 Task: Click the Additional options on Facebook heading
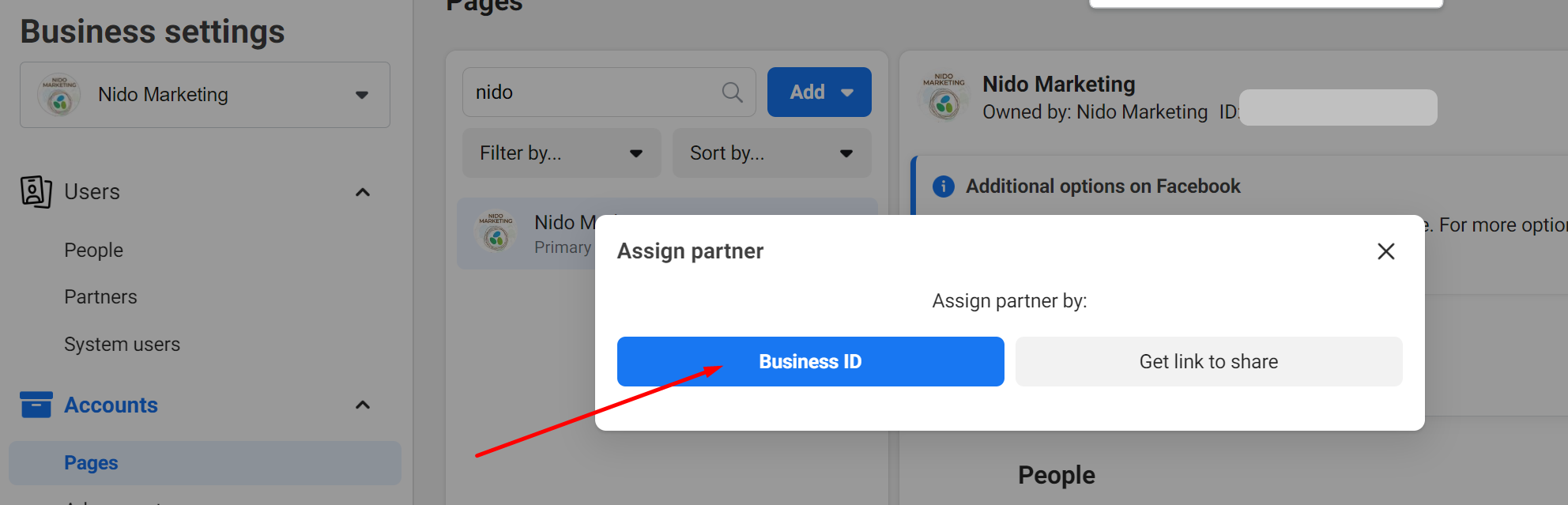(x=1103, y=187)
